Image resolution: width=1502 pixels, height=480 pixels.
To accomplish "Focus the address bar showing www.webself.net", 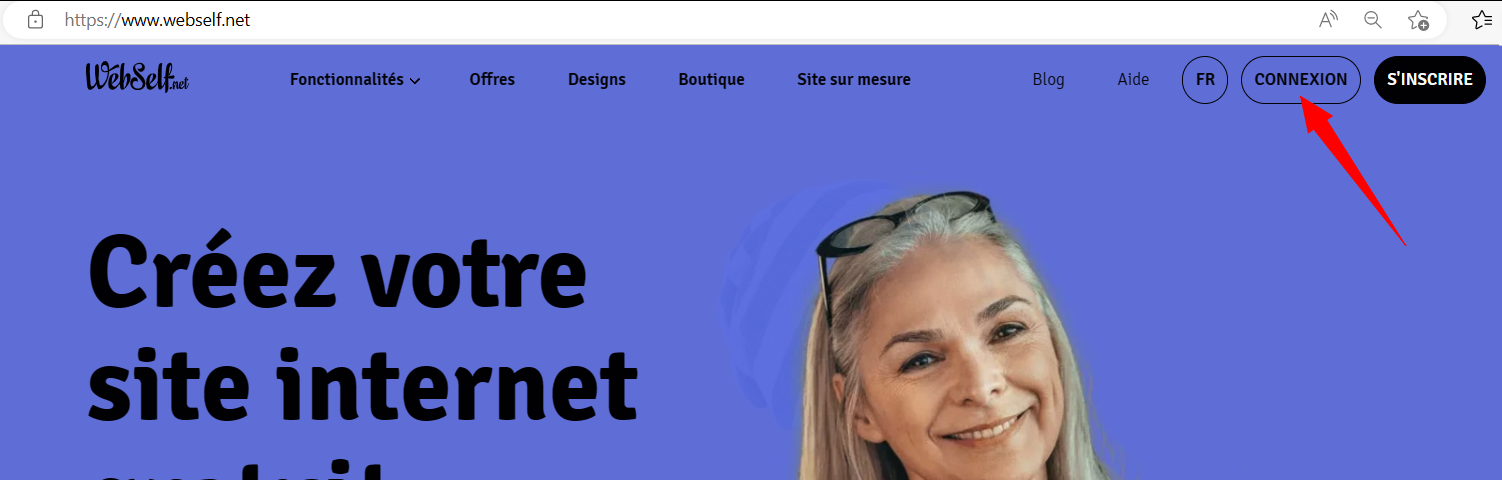I will (680, 19).
